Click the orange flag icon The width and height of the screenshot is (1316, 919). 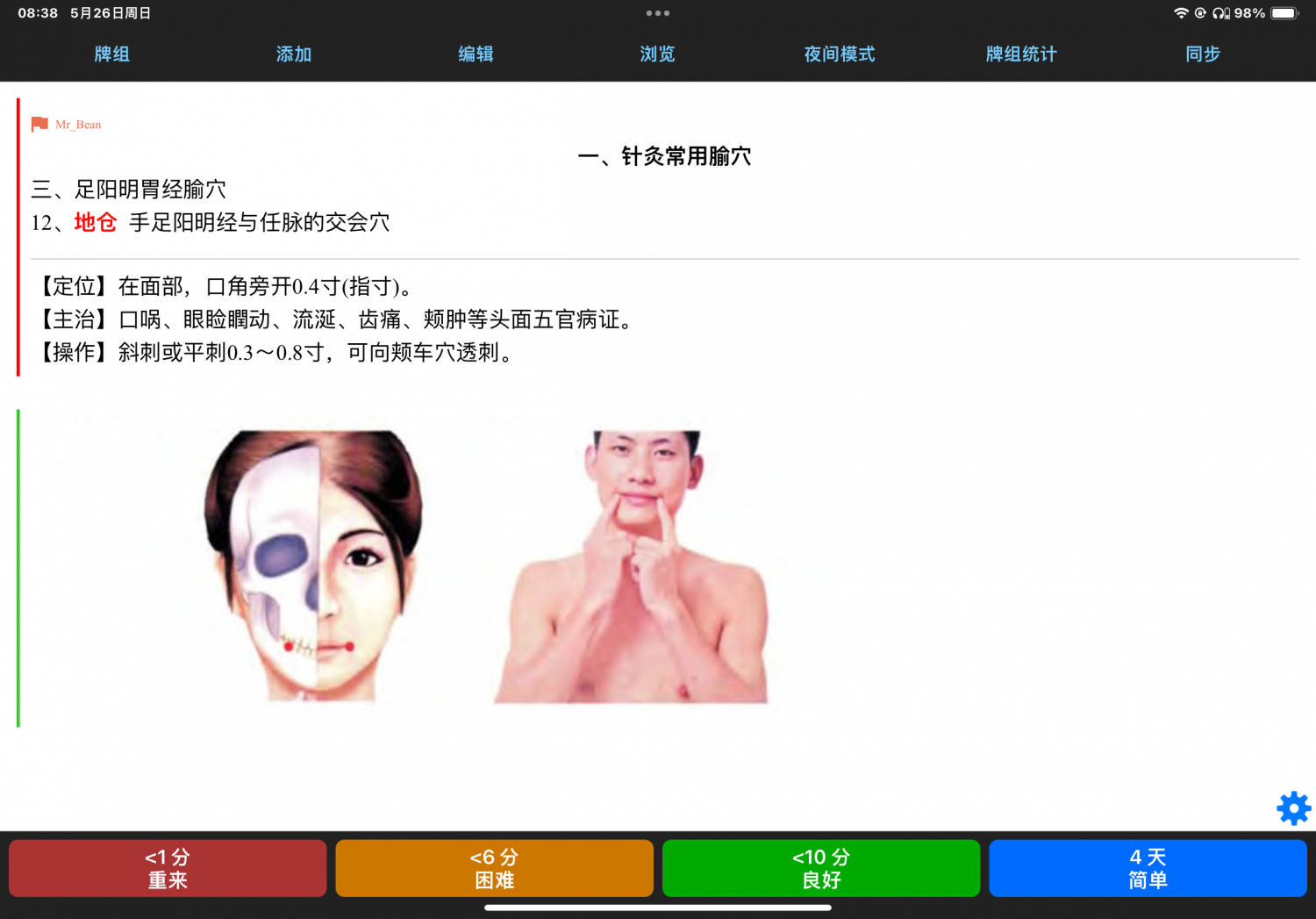coord(39,125)
